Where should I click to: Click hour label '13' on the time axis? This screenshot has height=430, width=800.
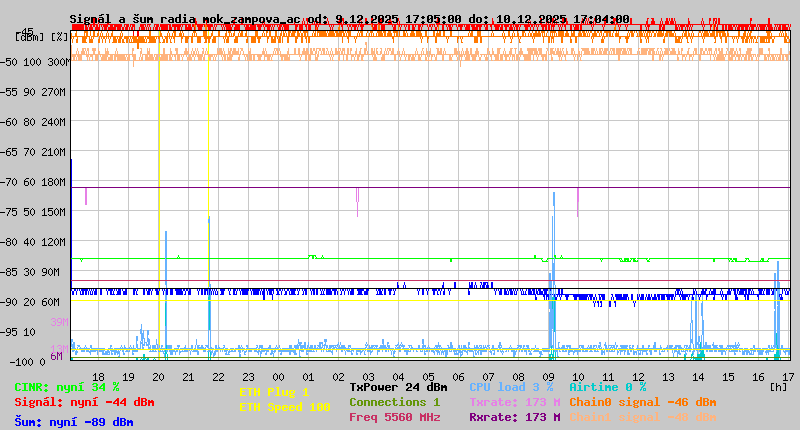click(668, 377)
